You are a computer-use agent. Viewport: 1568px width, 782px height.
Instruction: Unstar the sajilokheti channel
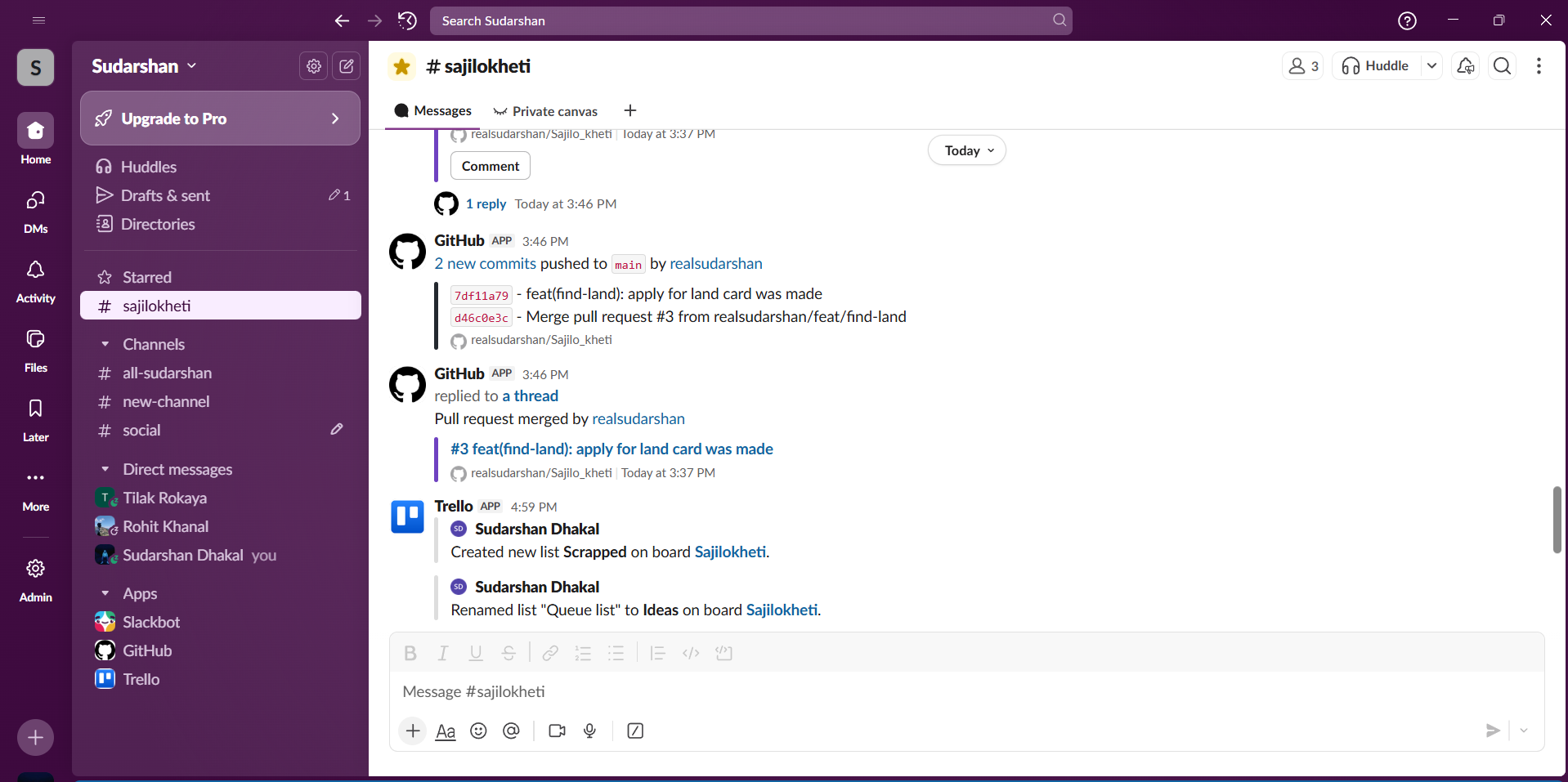[x=401, y=66]
